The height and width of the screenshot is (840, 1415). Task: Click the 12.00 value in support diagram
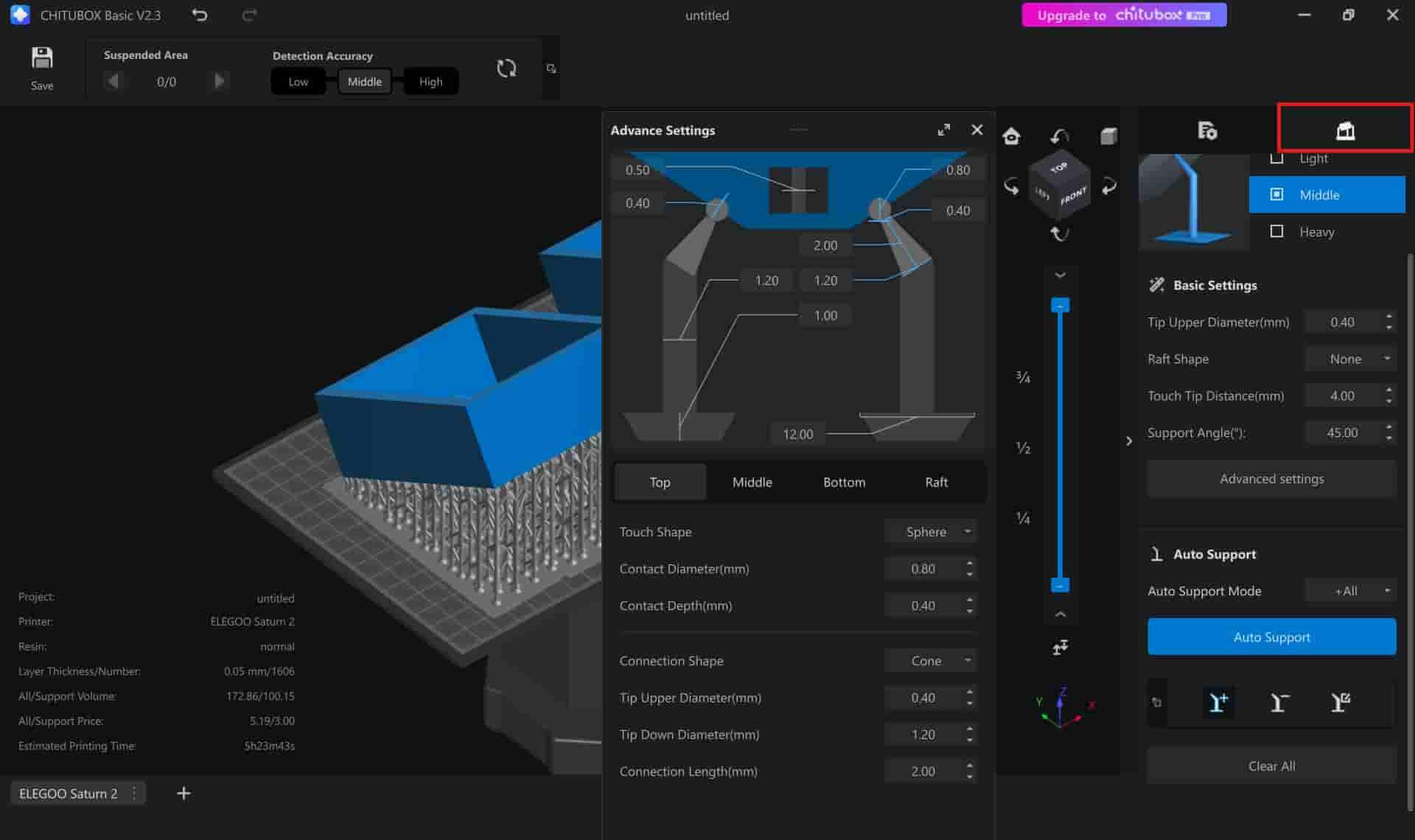pos(797,434)
